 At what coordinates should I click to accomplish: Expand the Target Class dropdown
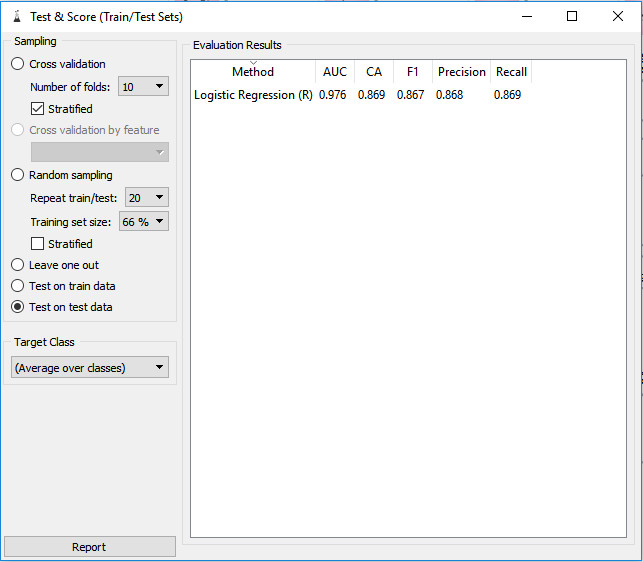tap(90, 368)
